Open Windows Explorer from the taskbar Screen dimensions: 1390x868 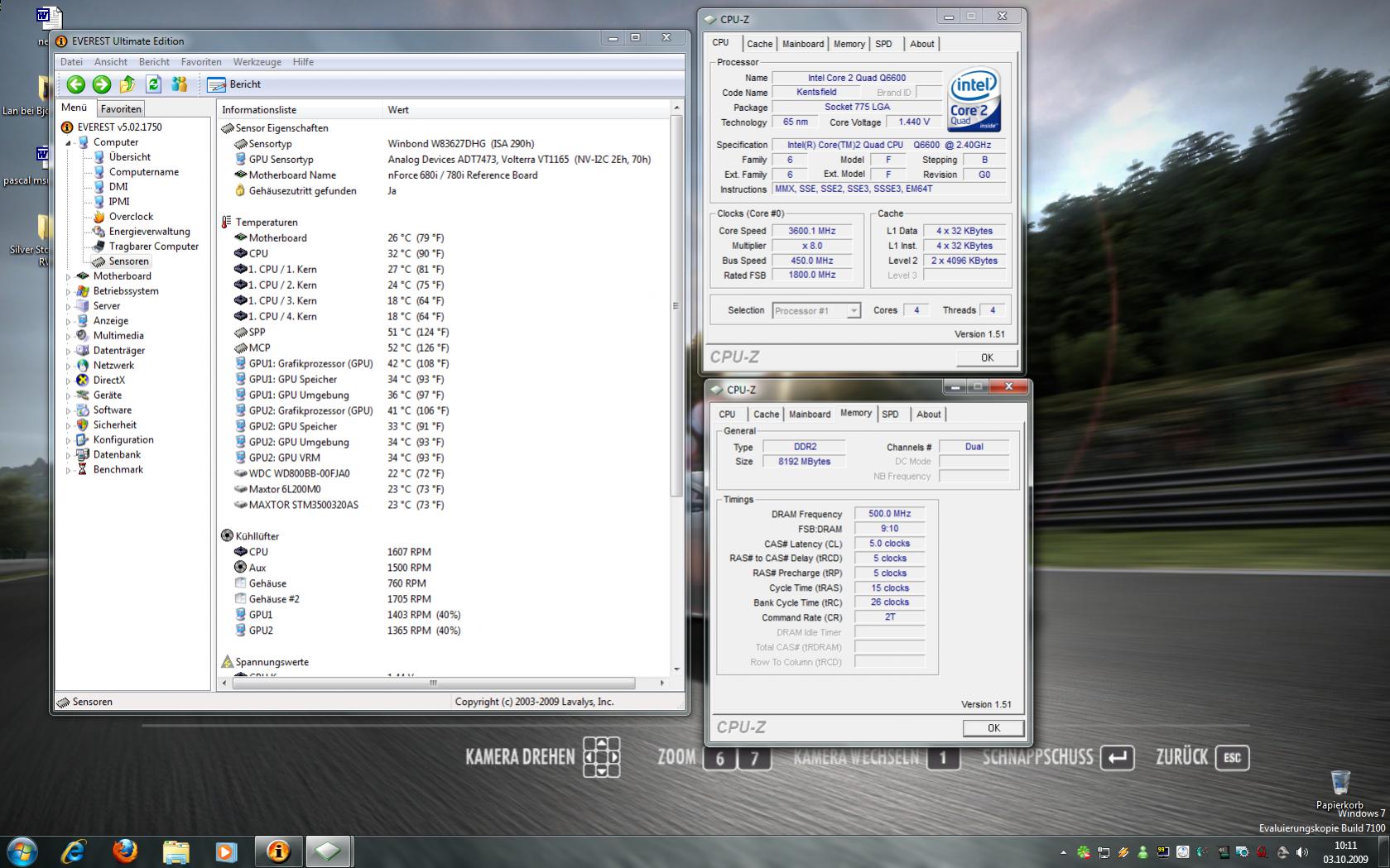176,851
